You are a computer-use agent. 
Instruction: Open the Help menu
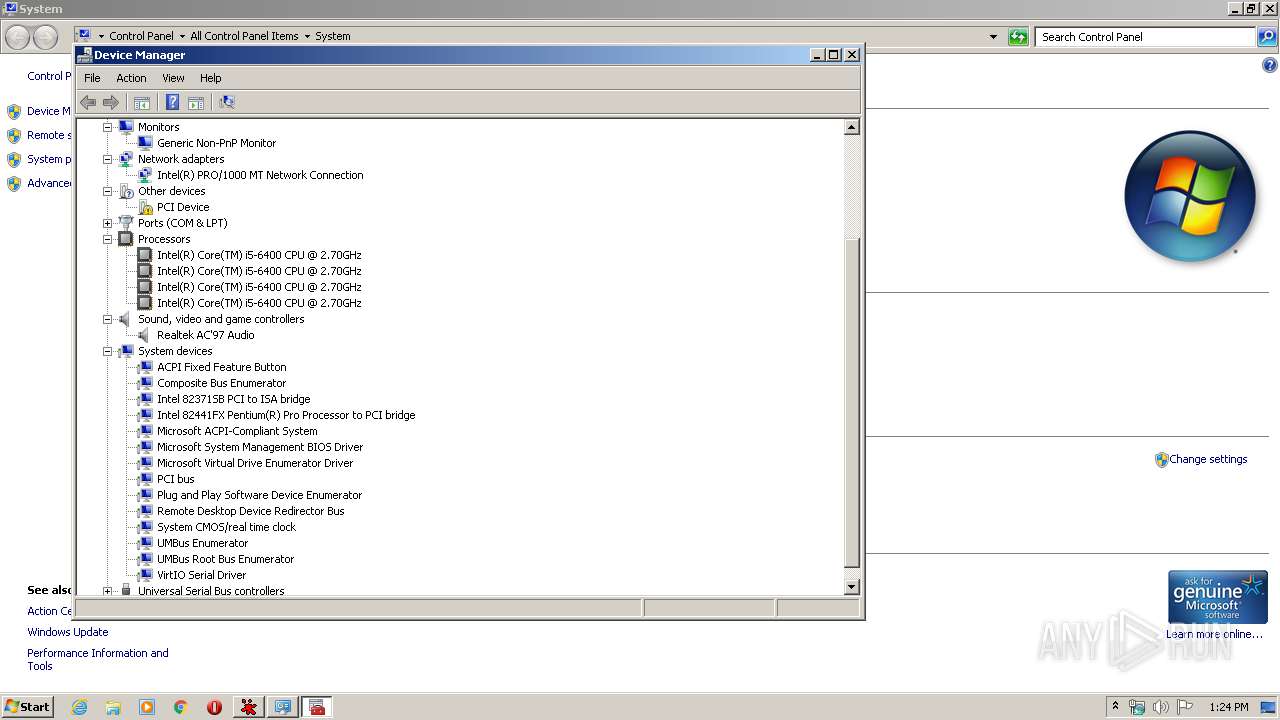click(x=210, y=78)
